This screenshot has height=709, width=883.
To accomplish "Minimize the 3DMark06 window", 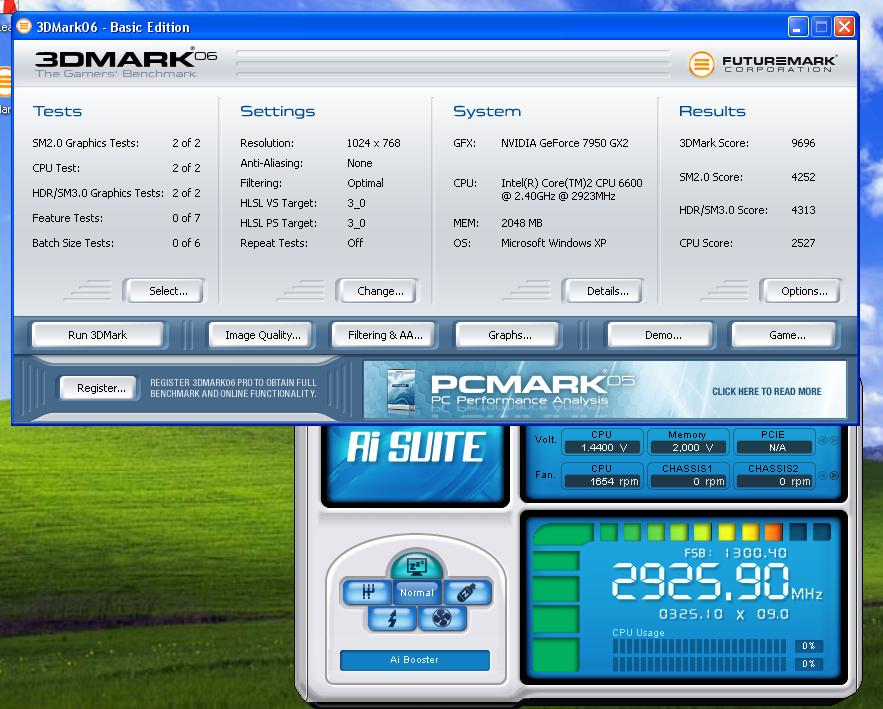I will 798,26.
